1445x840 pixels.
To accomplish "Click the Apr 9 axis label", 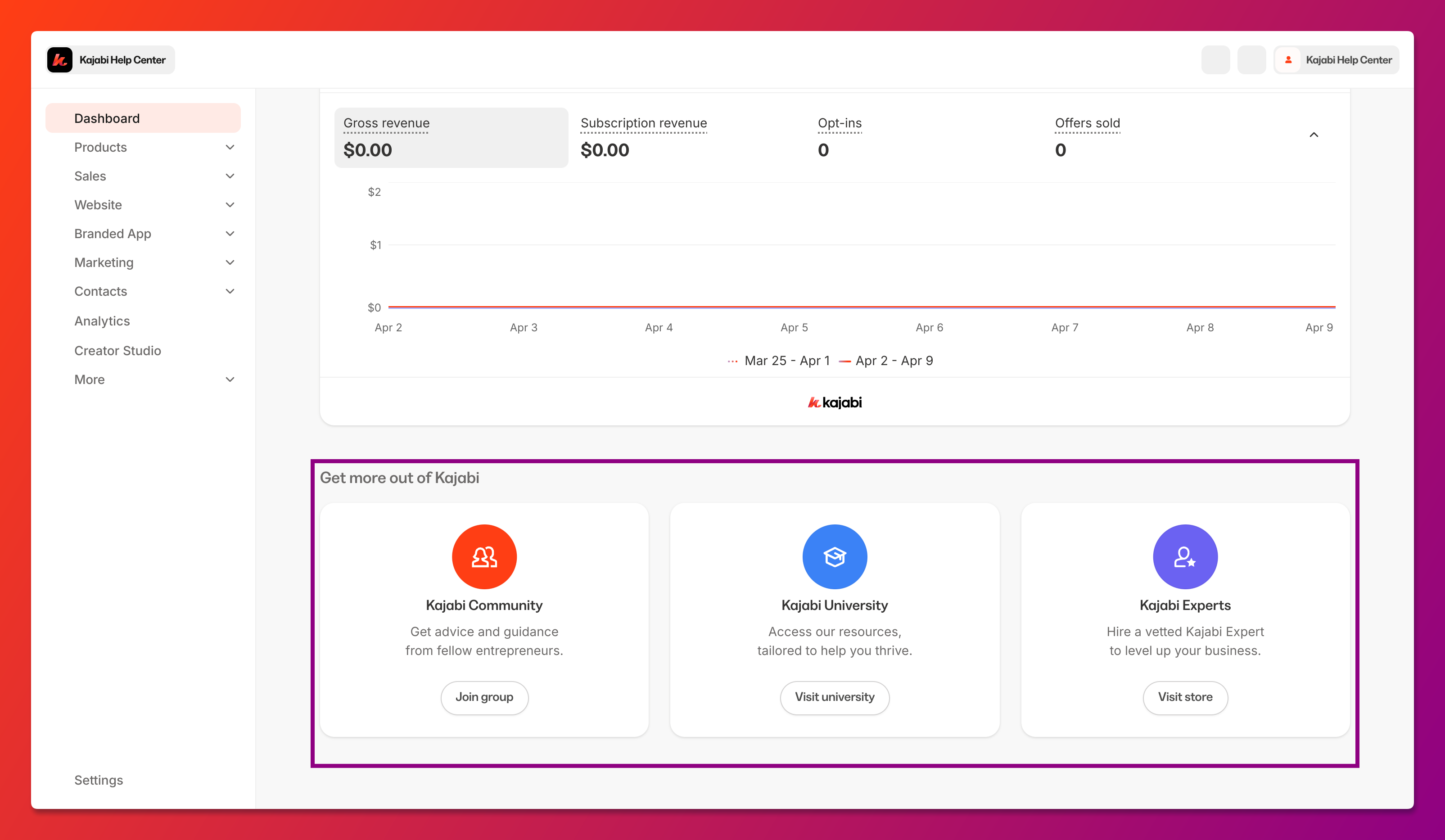I will click(x=1319, y=327).
